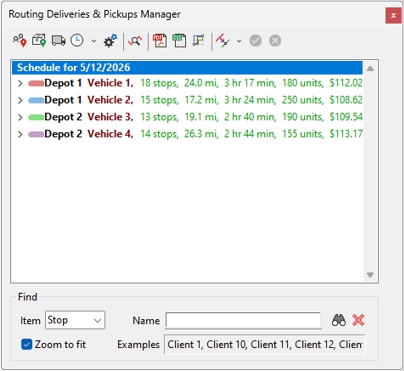Viewport: 404px width, 371px height.
Task: Click the grayed cancel X icon
Action: click(x=275, y=41)
